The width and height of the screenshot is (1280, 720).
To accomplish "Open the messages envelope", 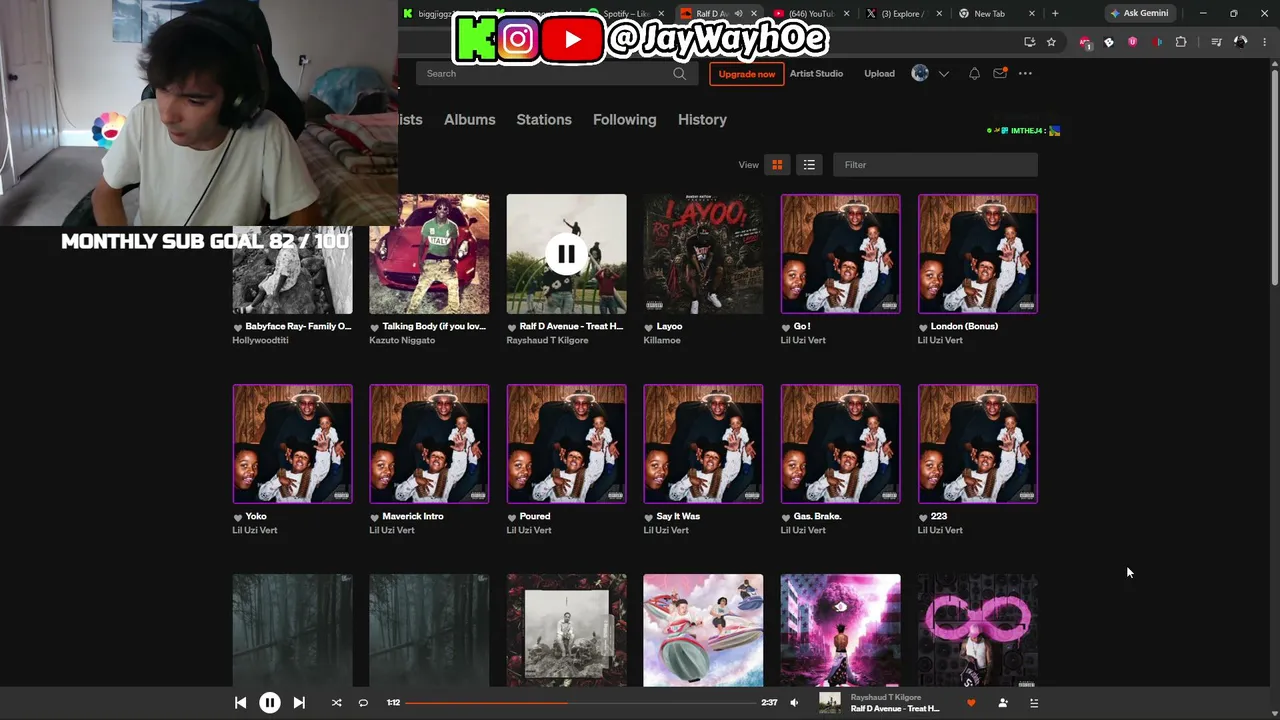I will point(999,73).
